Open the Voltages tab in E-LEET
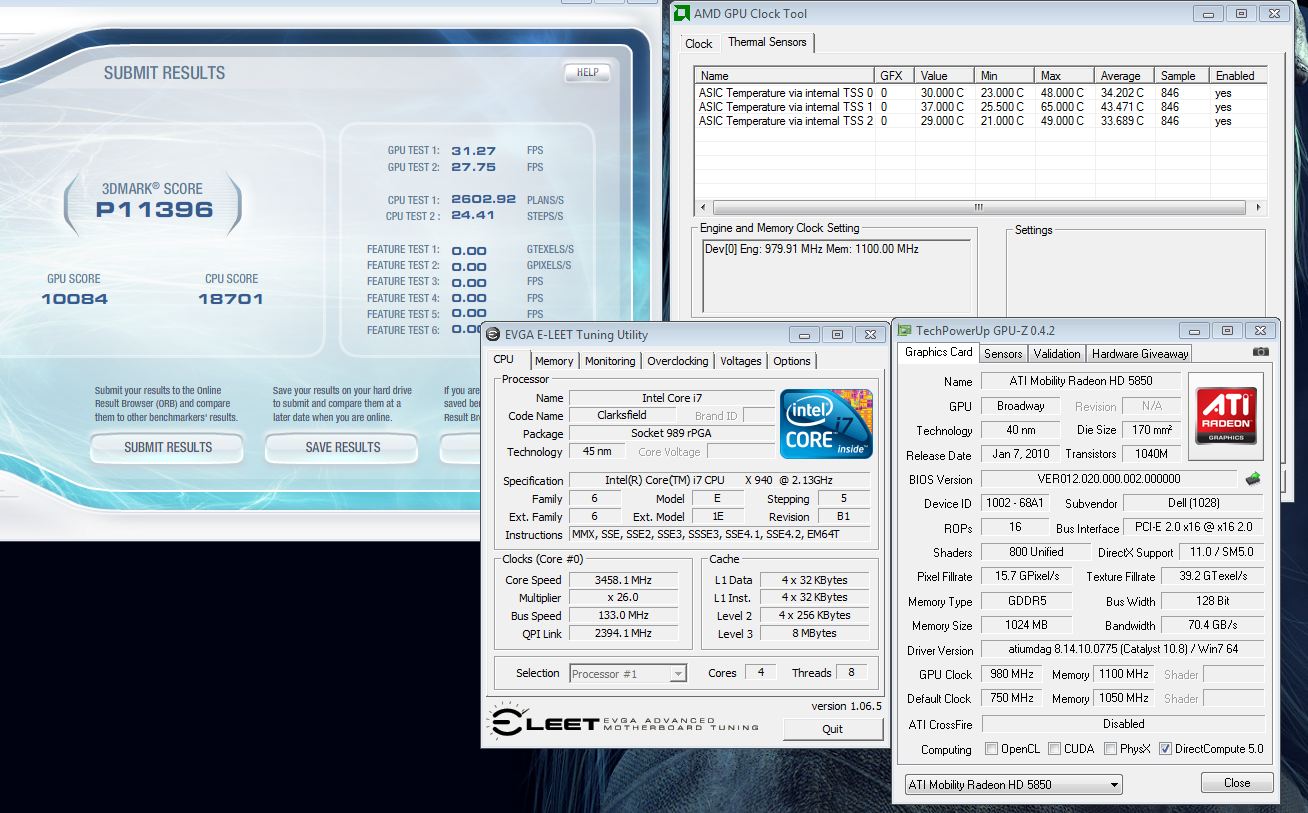The image size is (1308, 813). (x=741, y=361)
